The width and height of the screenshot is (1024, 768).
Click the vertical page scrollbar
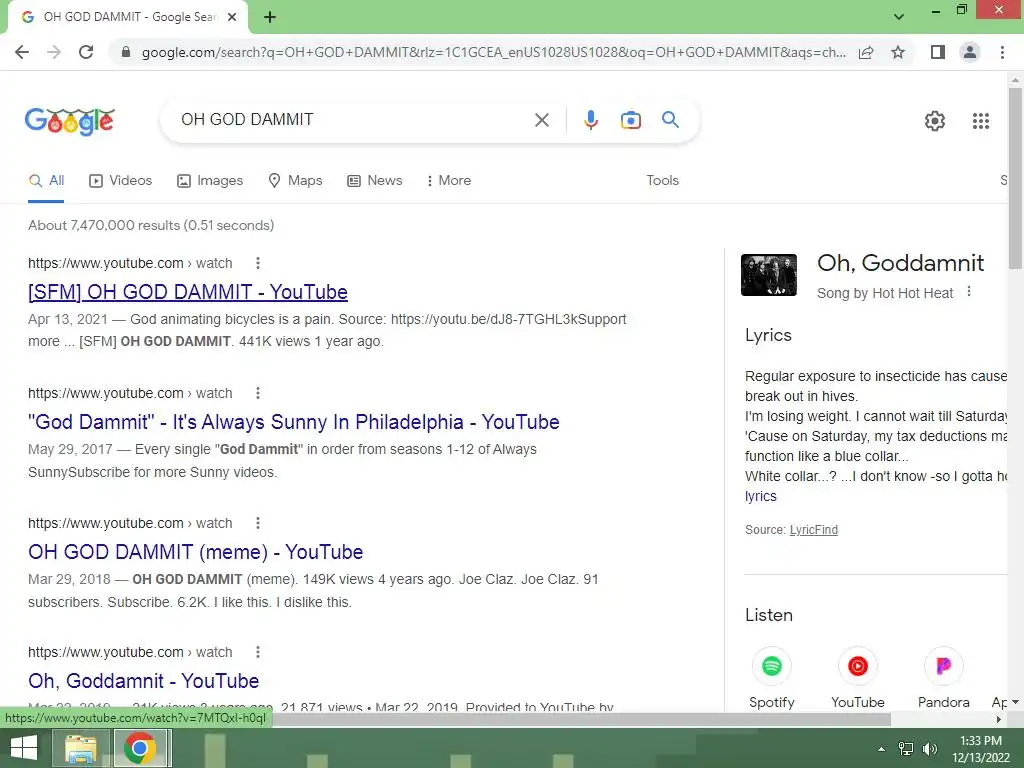[x=1015, y=178]
